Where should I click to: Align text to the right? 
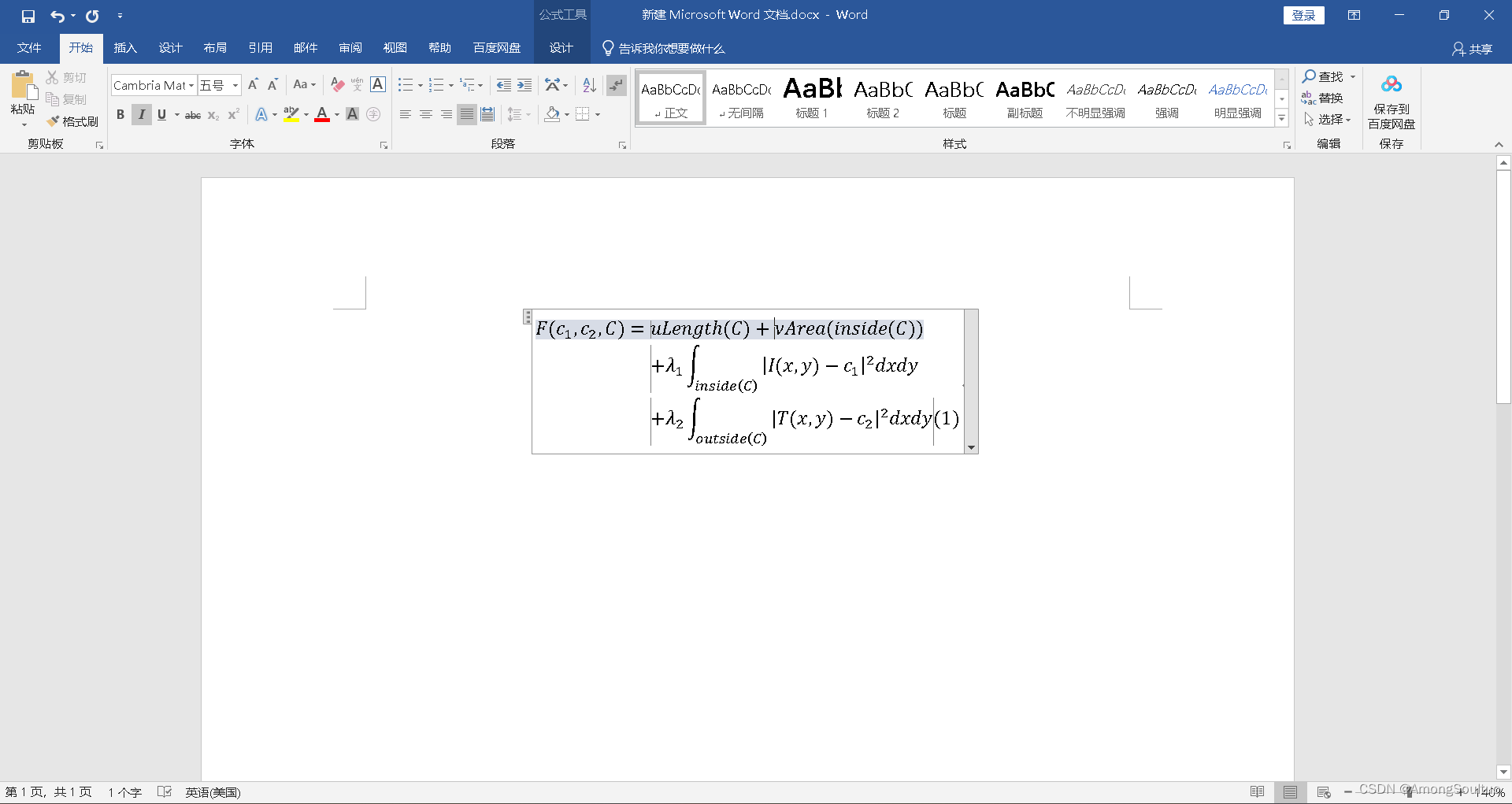(x=447, y=114)
